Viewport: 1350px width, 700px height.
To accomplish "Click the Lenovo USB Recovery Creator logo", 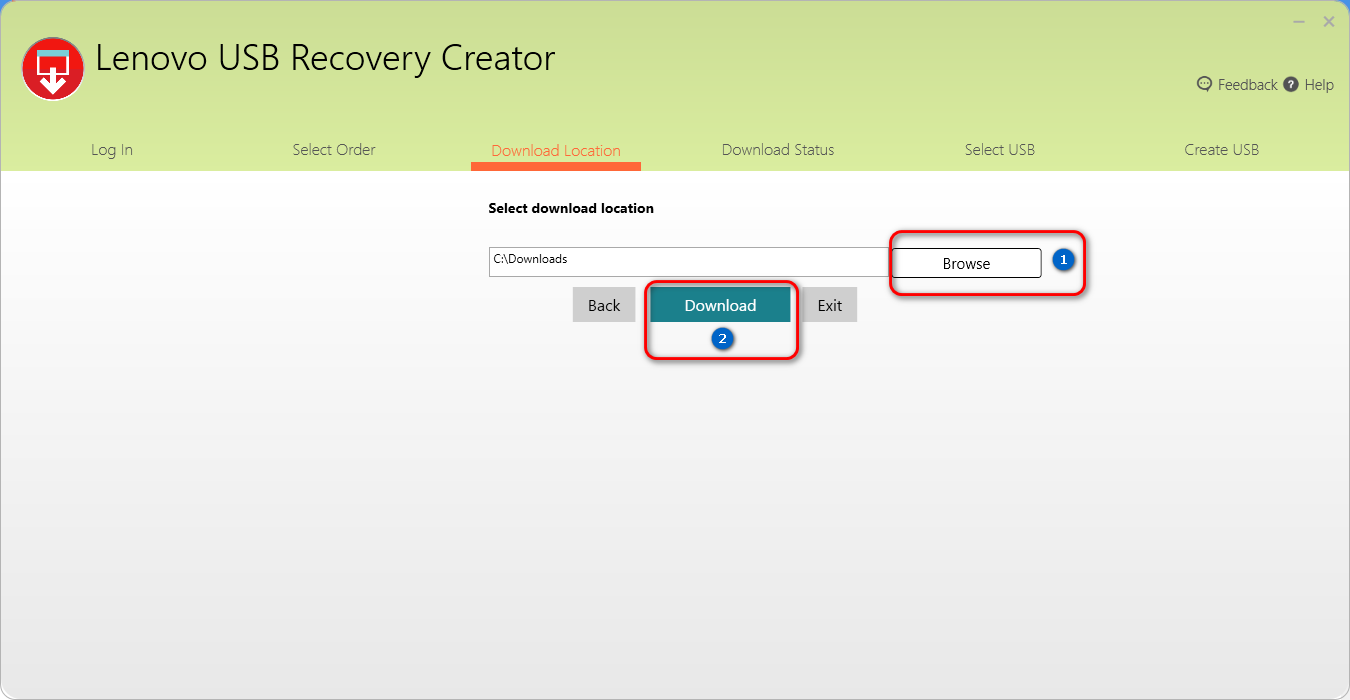I will coord(53,68).
